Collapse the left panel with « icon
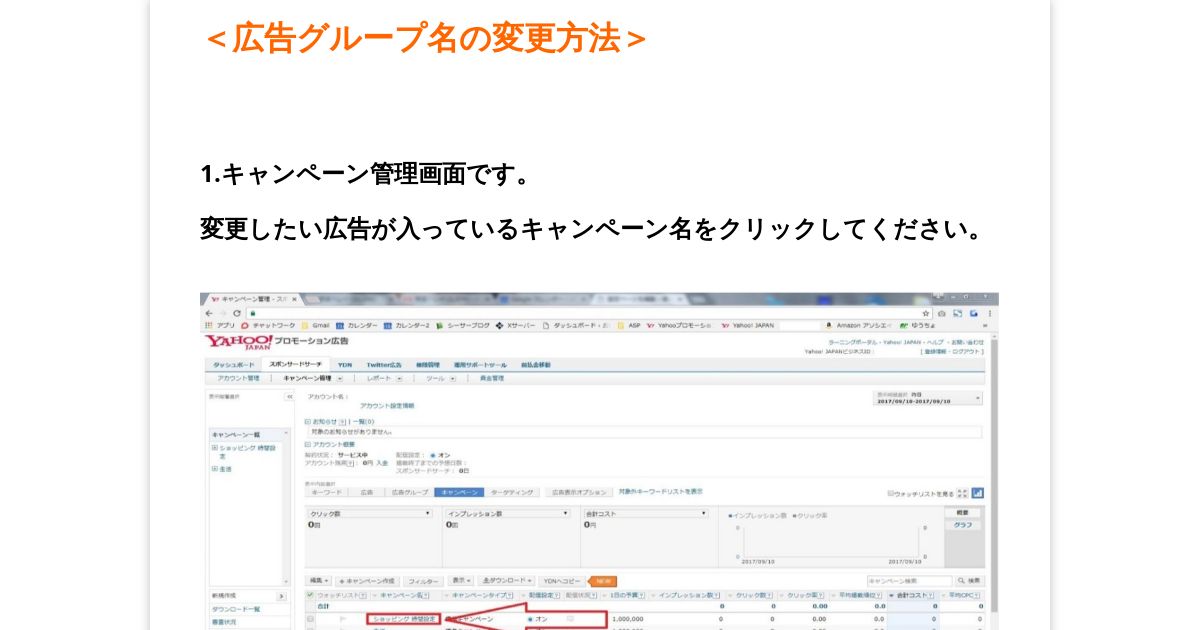The width and height of the screenshot is (1200, 630). pos(289,397)
